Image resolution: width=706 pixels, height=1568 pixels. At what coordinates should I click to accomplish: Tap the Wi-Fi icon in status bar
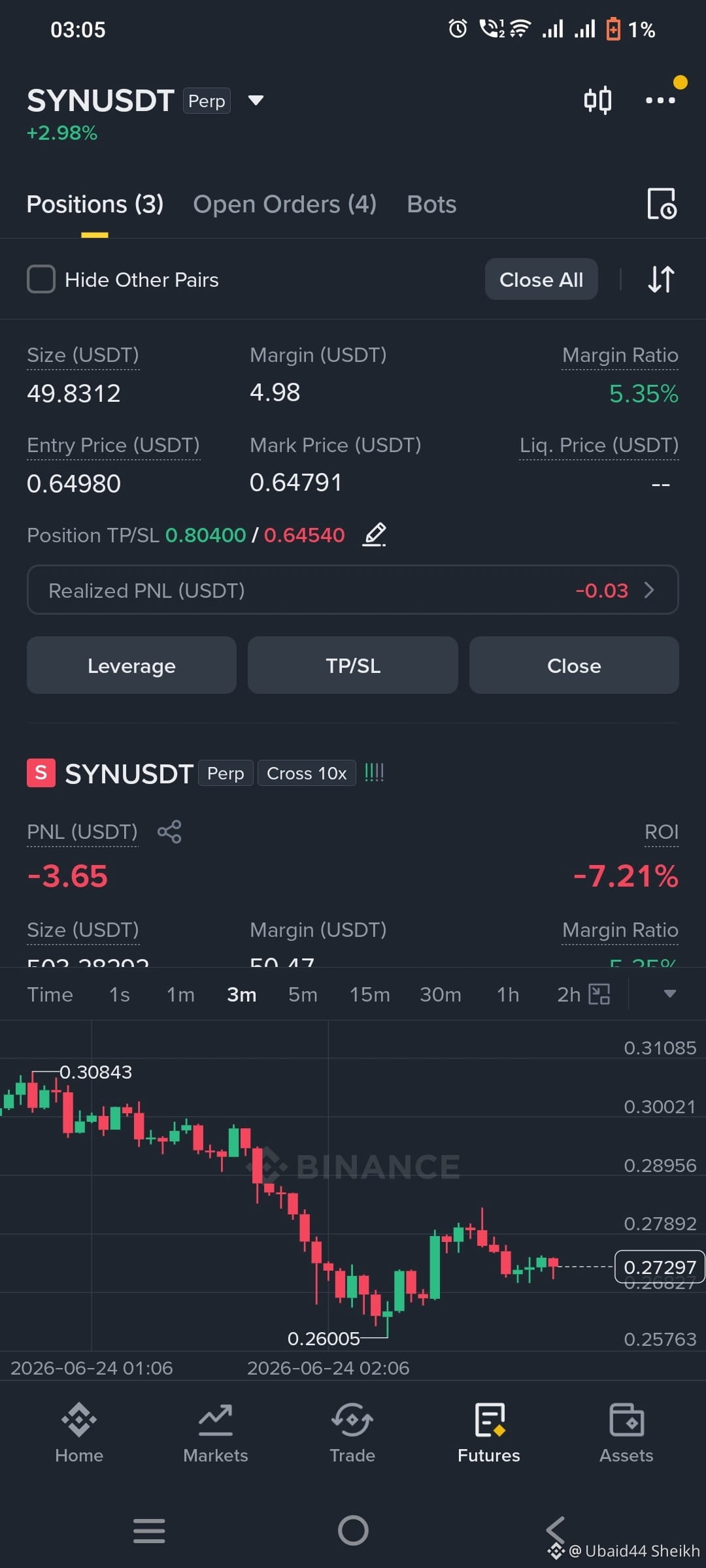point(520,29)
